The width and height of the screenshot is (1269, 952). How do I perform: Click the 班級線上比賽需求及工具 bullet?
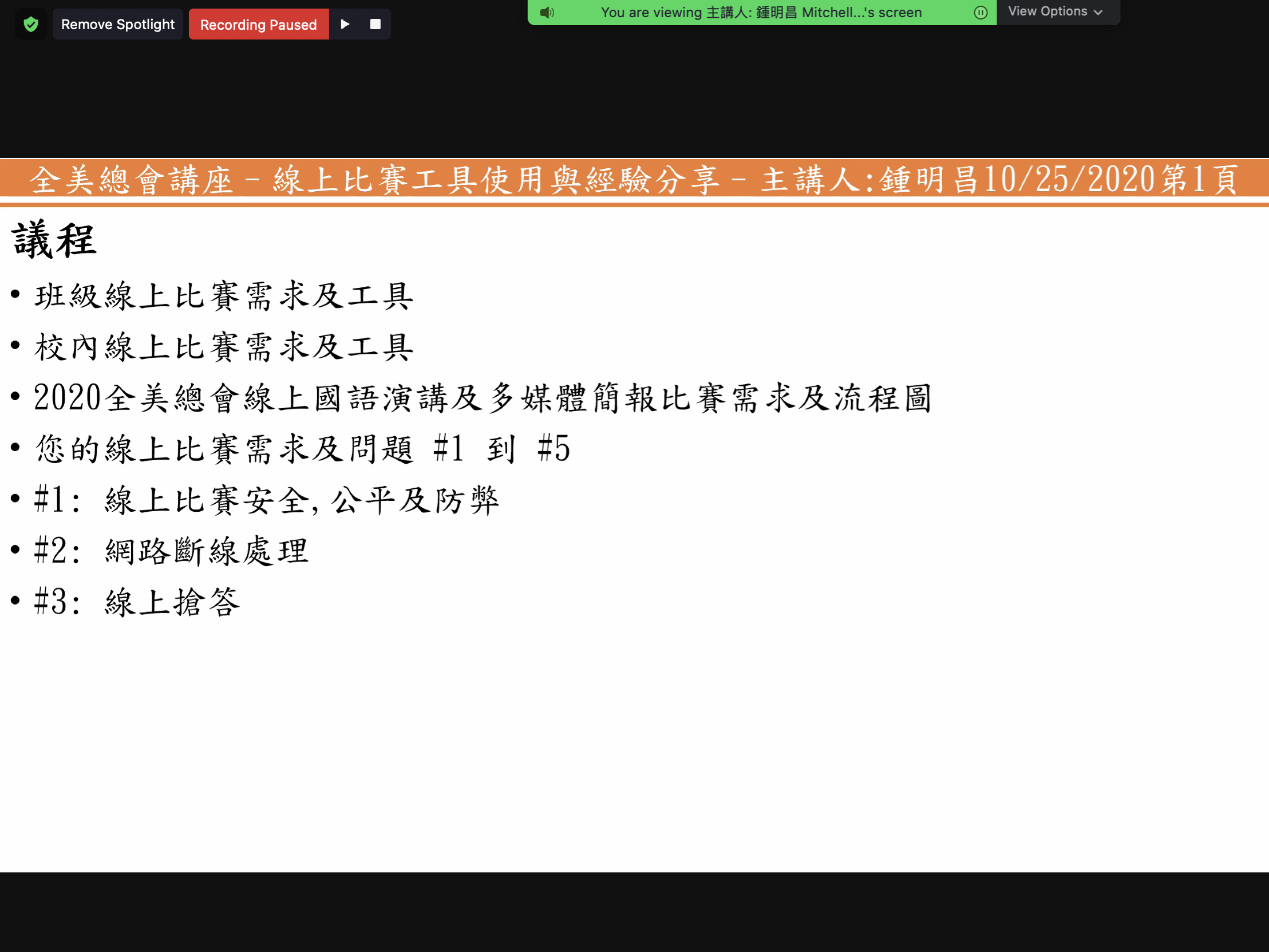click(x=224, y=296)
